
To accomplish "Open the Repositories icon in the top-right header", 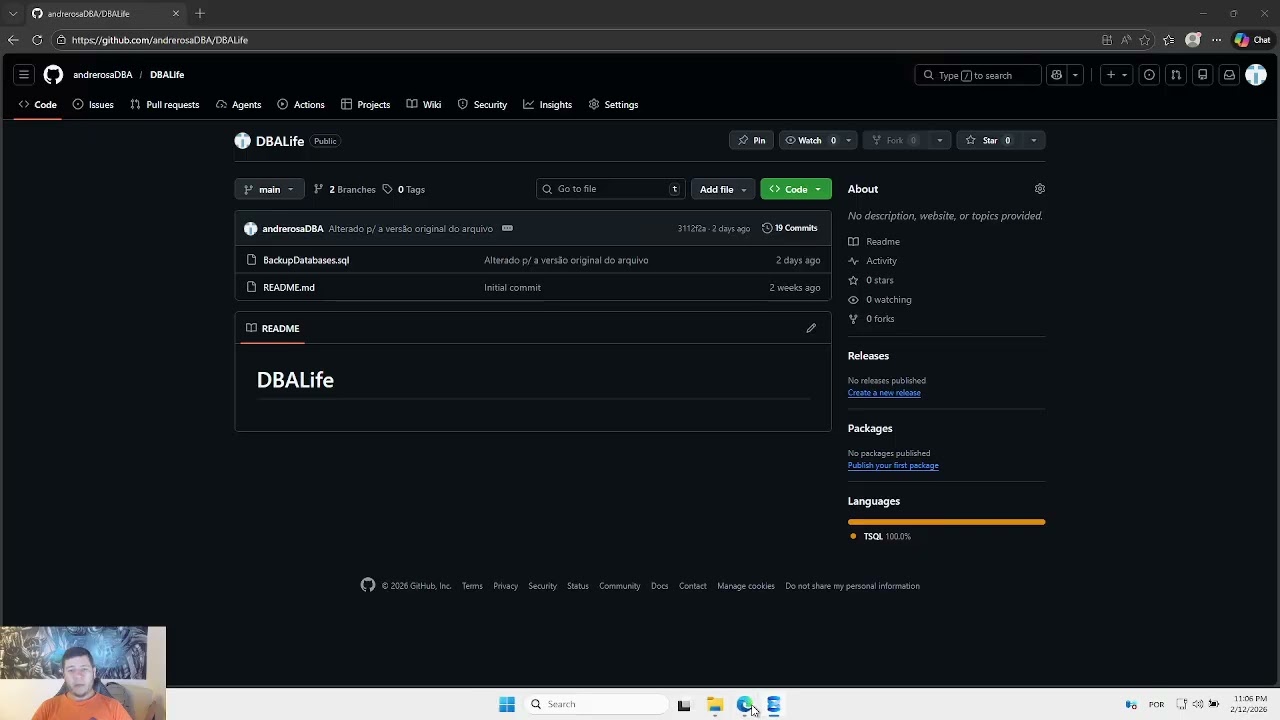I will pos(1203,75).
